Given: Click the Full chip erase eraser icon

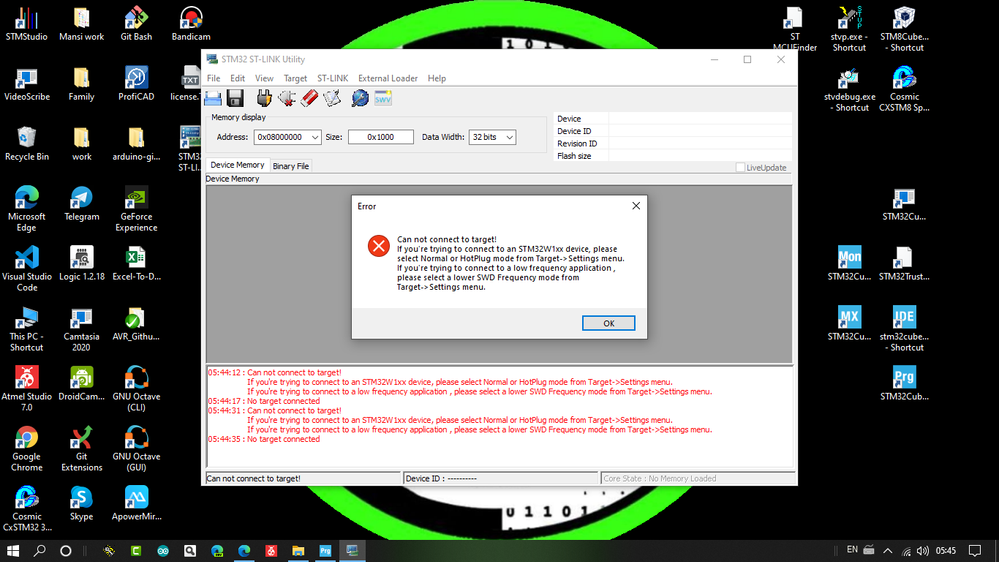Looking at the screenshot, I should coord(310,98).
